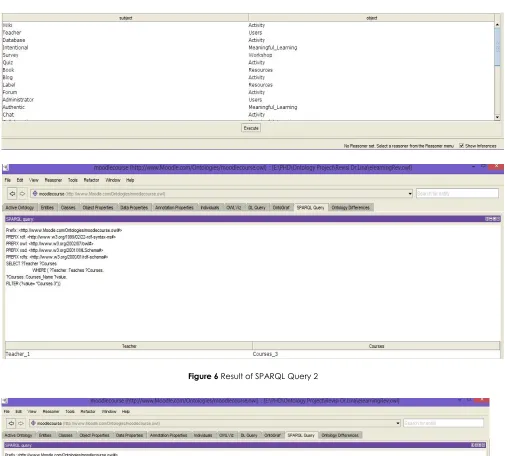Switch to Entities tab in middle window
The width and height of the screenshot is (505, 456).
click(47, 208)
